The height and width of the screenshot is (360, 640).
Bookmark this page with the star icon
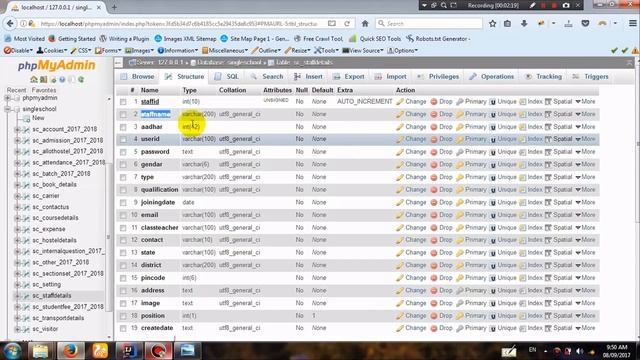click(x=493, y=24)
